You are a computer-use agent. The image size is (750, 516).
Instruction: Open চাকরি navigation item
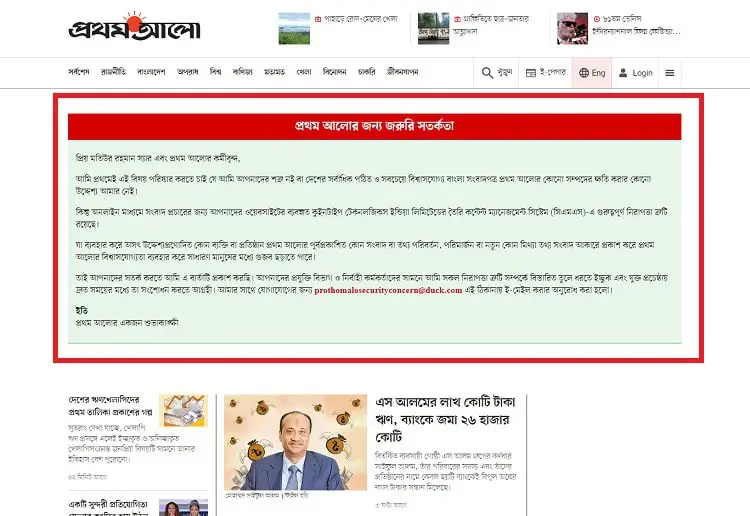tap(366, 72)
